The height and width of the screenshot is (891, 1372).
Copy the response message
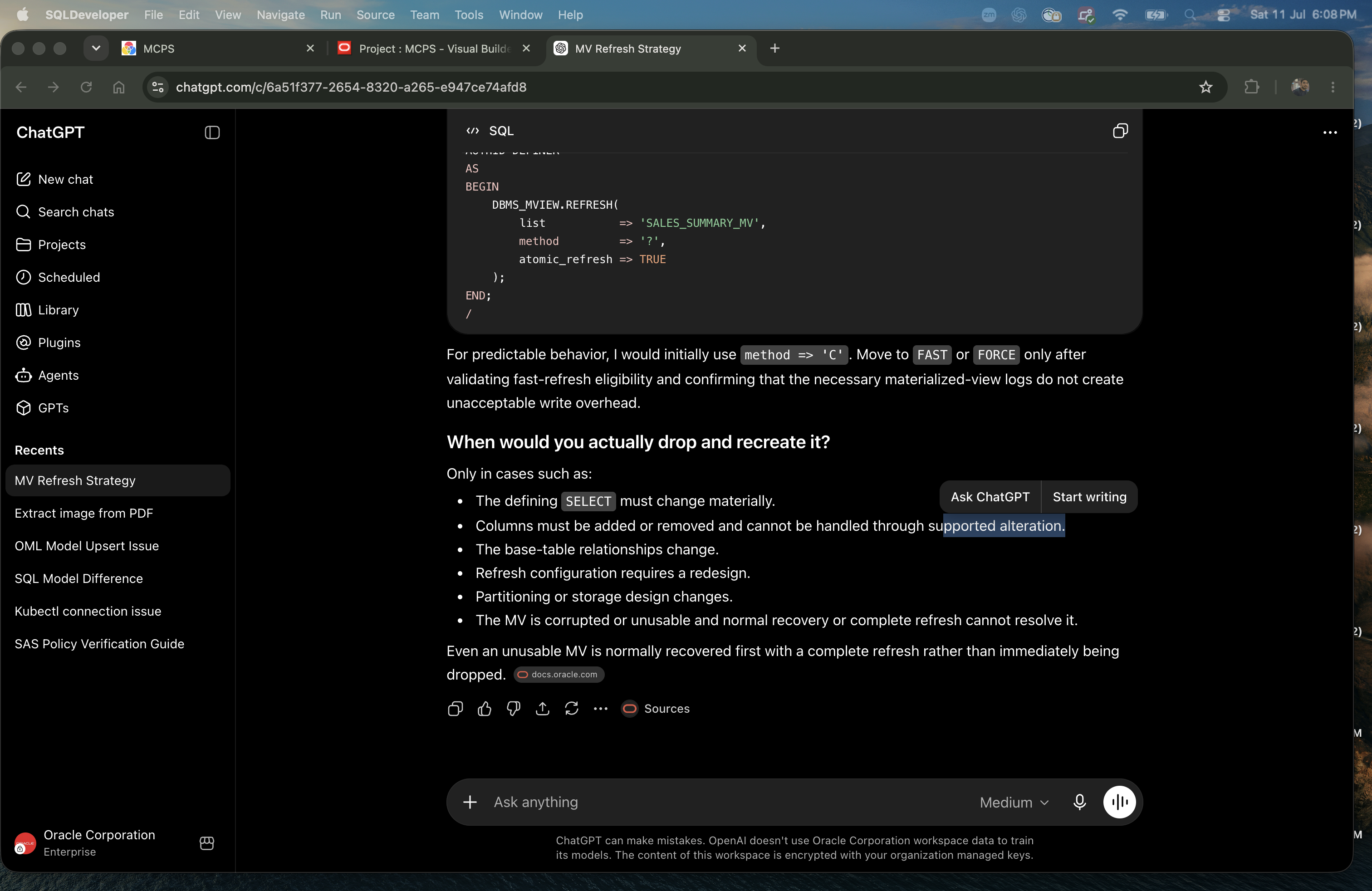tap(456, 709)
